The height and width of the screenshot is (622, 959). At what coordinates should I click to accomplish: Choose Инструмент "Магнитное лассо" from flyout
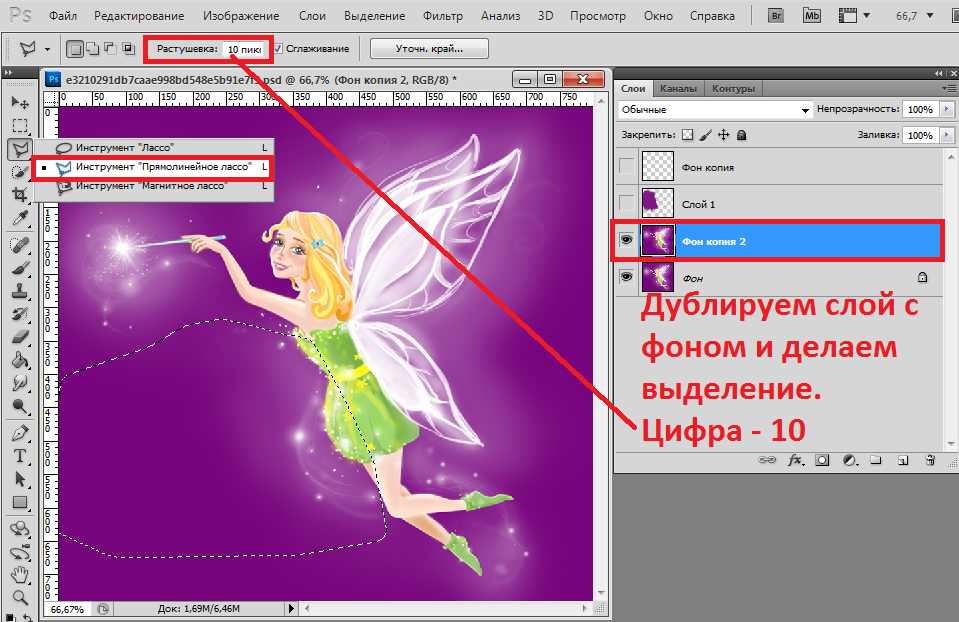[x=152, y=185]
